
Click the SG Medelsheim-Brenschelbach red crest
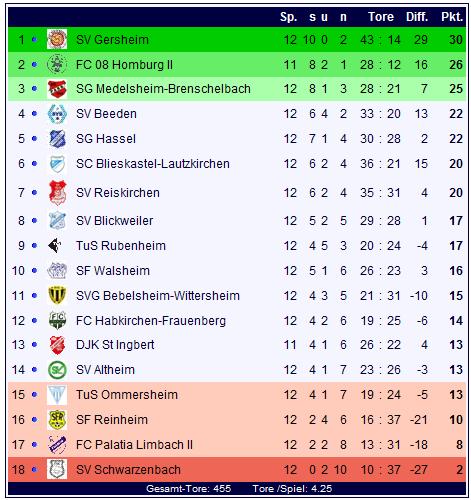(x=57, y=89)
